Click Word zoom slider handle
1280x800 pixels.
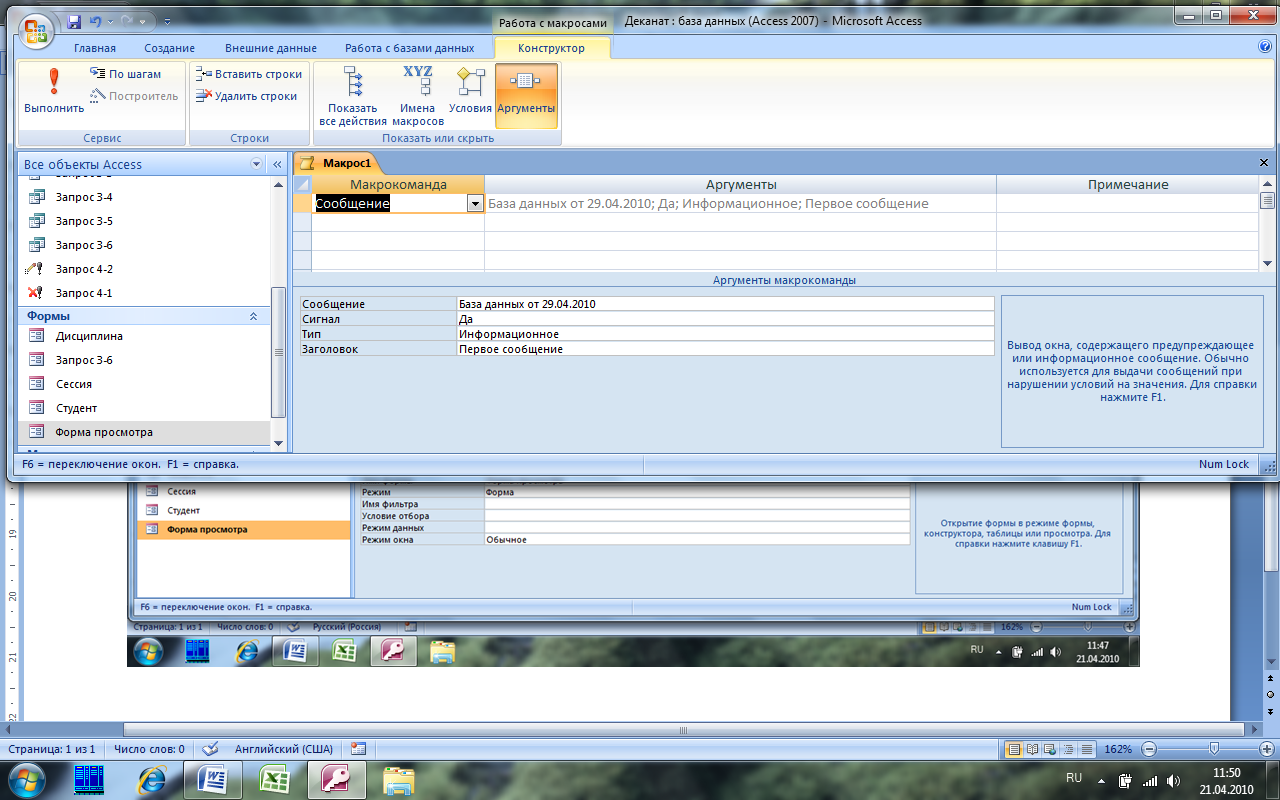click(x=1214, y=748)
